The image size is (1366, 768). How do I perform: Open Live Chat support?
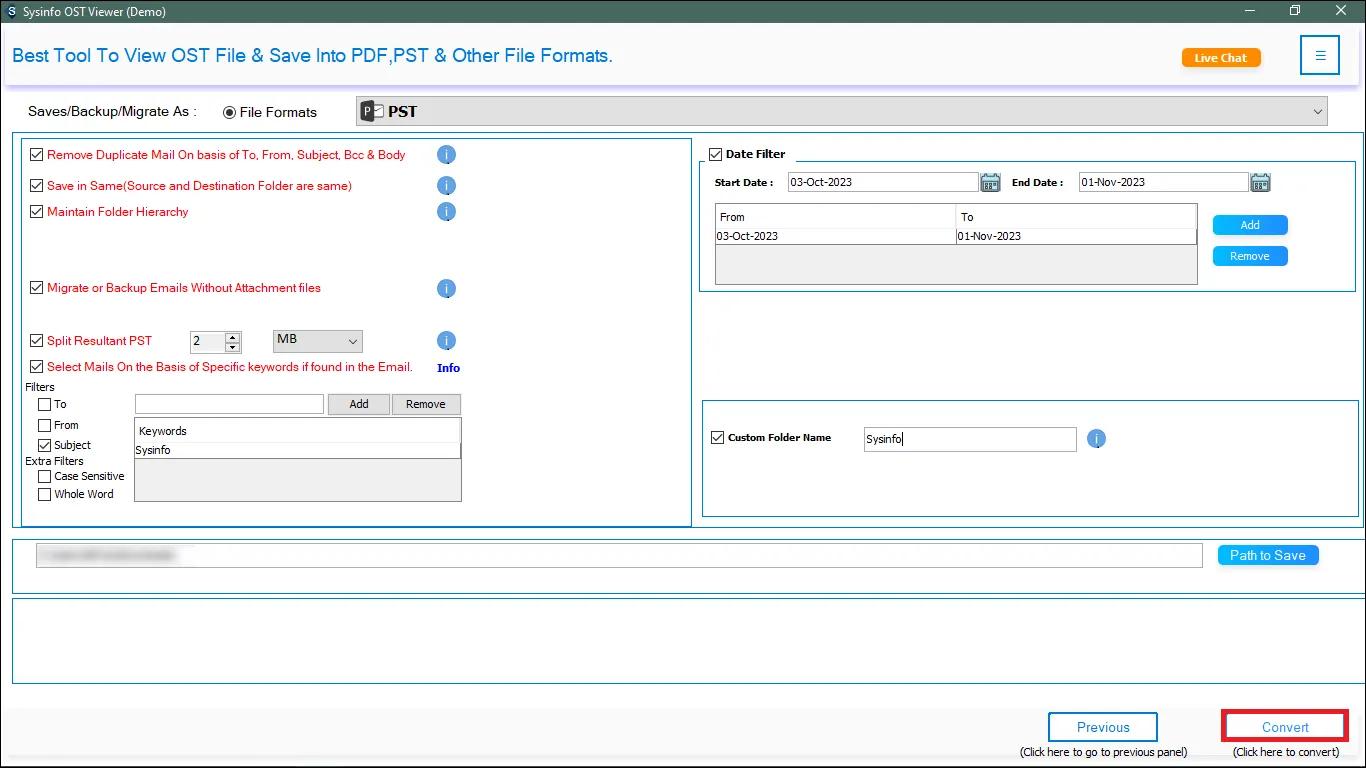pyautogui.click(x=1220, y=58)
